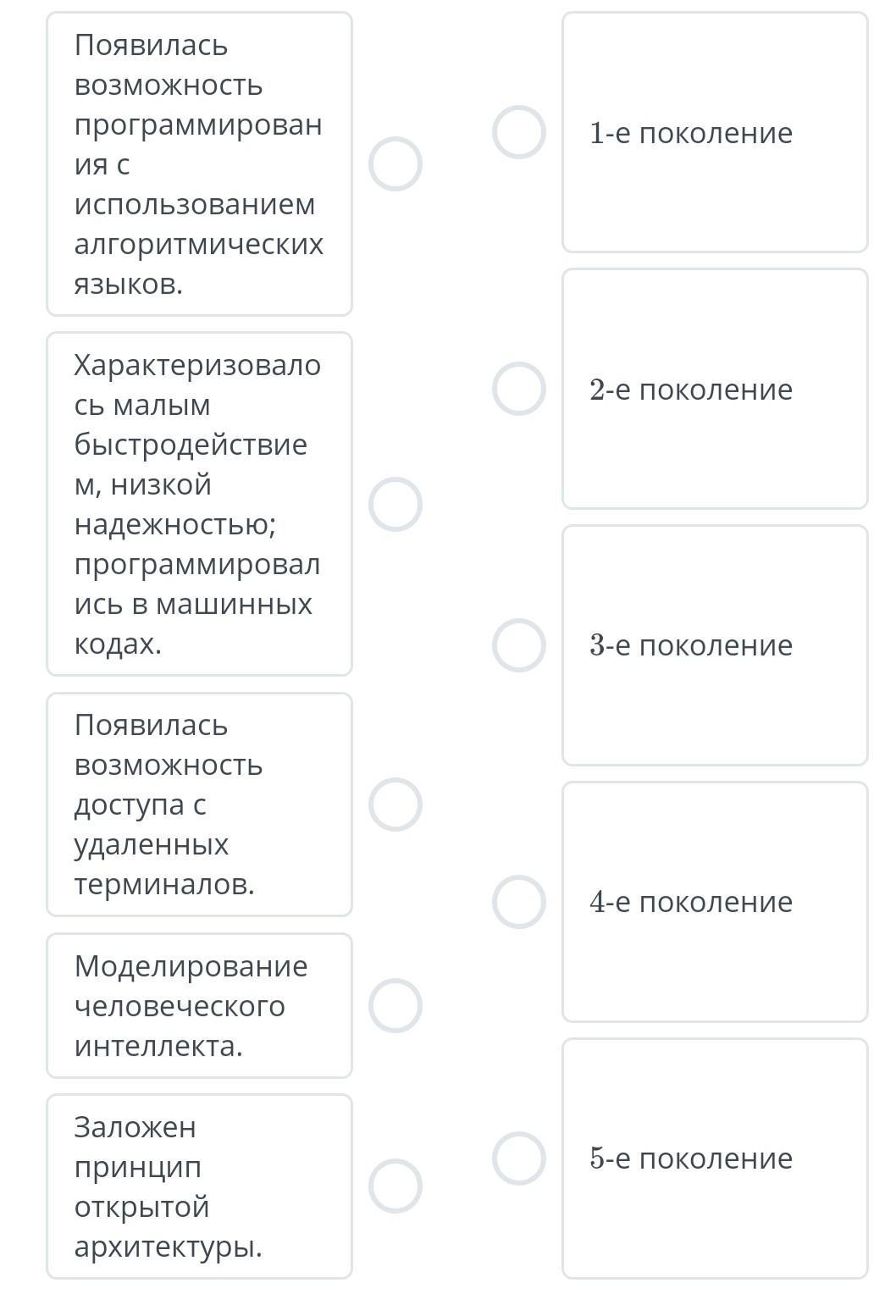Click the remote terminals access card
The image size is (896, 1316).
pos(199,805)
